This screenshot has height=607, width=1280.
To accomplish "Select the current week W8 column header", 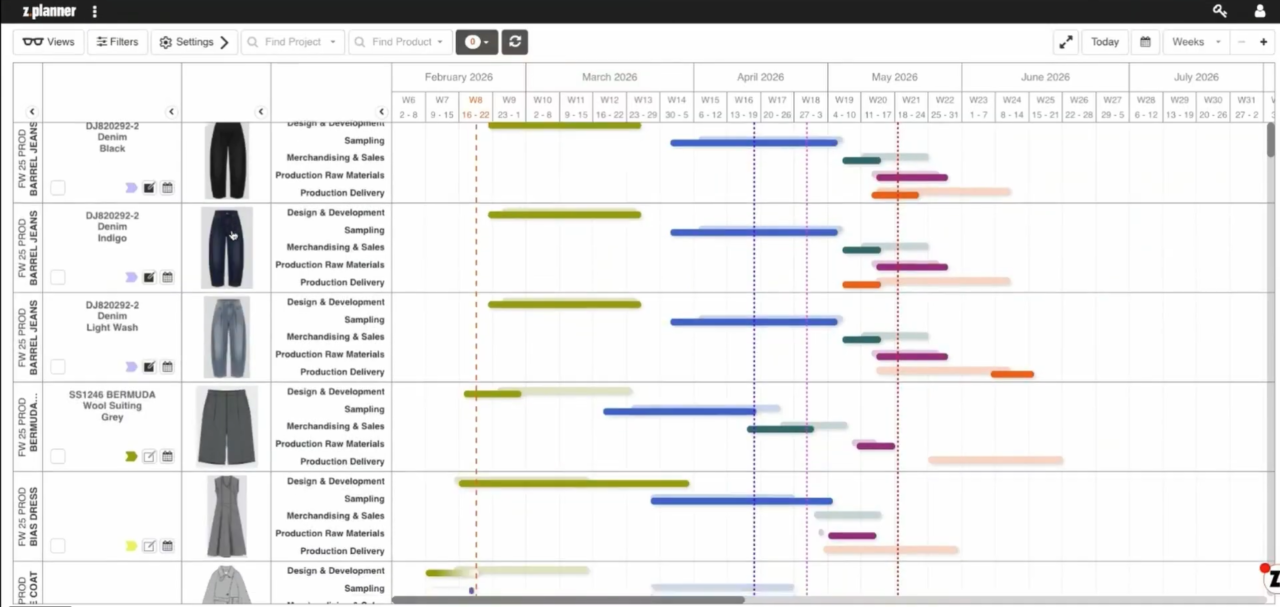I will pyautogui.click(x=476, y=106).
